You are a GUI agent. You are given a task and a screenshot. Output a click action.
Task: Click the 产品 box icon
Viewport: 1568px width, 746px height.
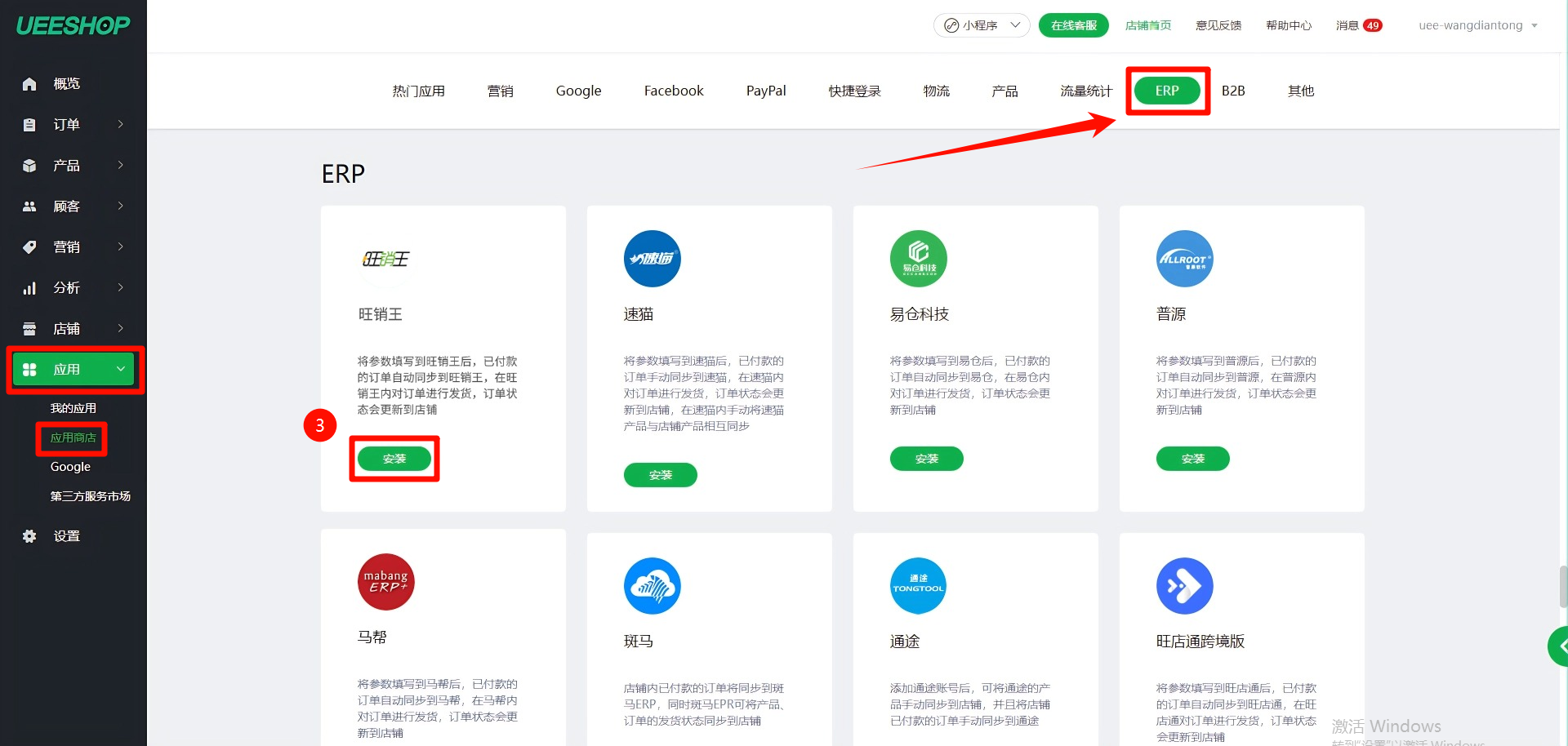click(29, 166)
